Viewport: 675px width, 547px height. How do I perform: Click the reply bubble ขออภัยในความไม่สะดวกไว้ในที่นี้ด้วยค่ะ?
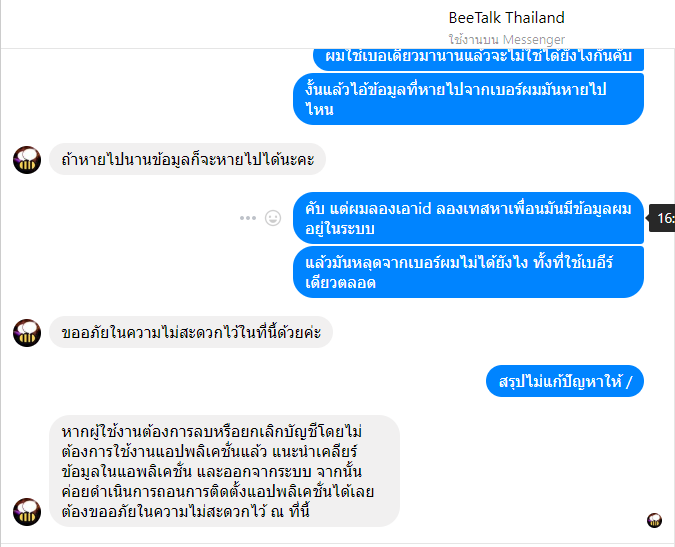(191, 332)
